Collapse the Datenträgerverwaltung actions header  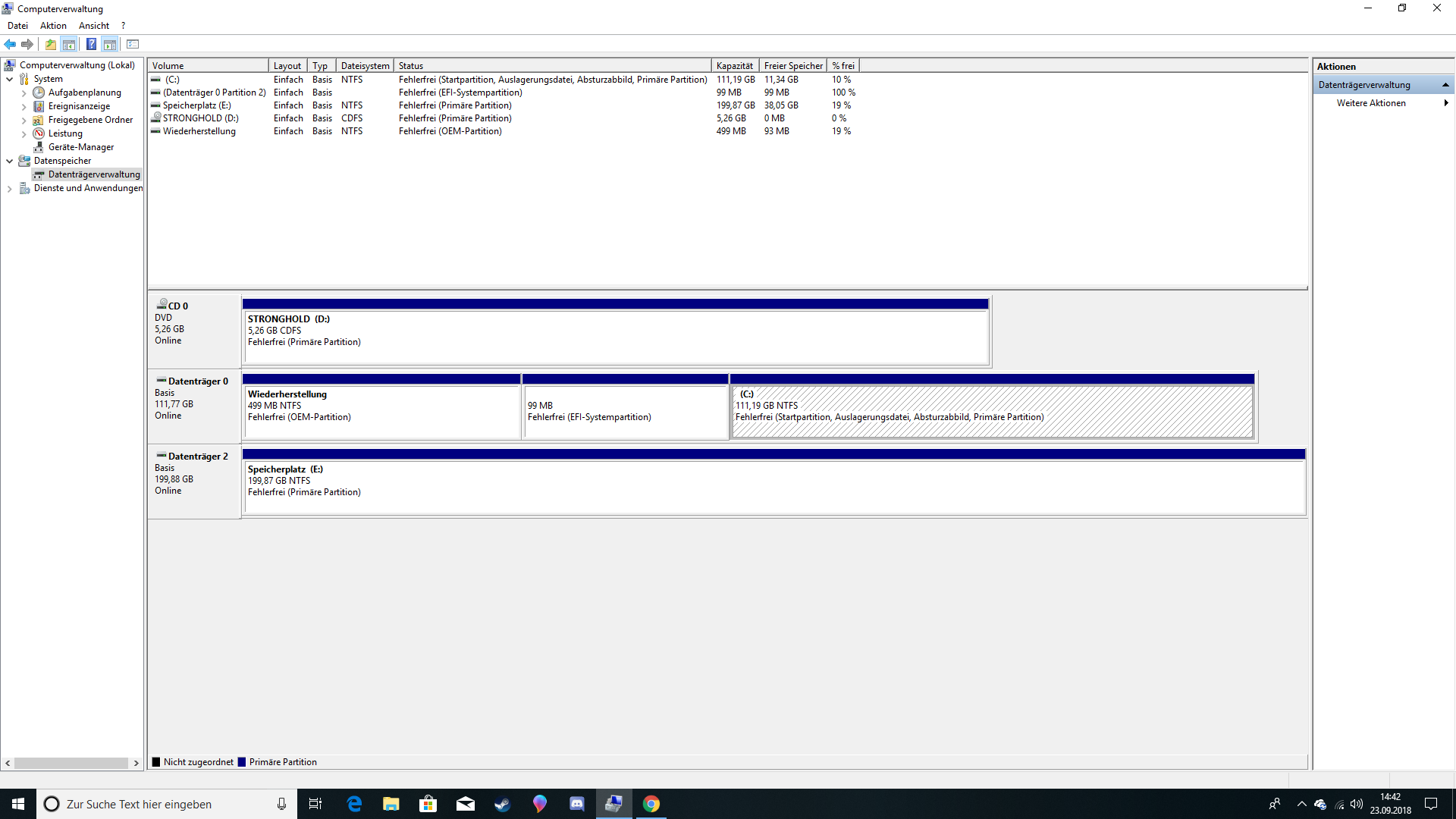[x=1445, y=85]
